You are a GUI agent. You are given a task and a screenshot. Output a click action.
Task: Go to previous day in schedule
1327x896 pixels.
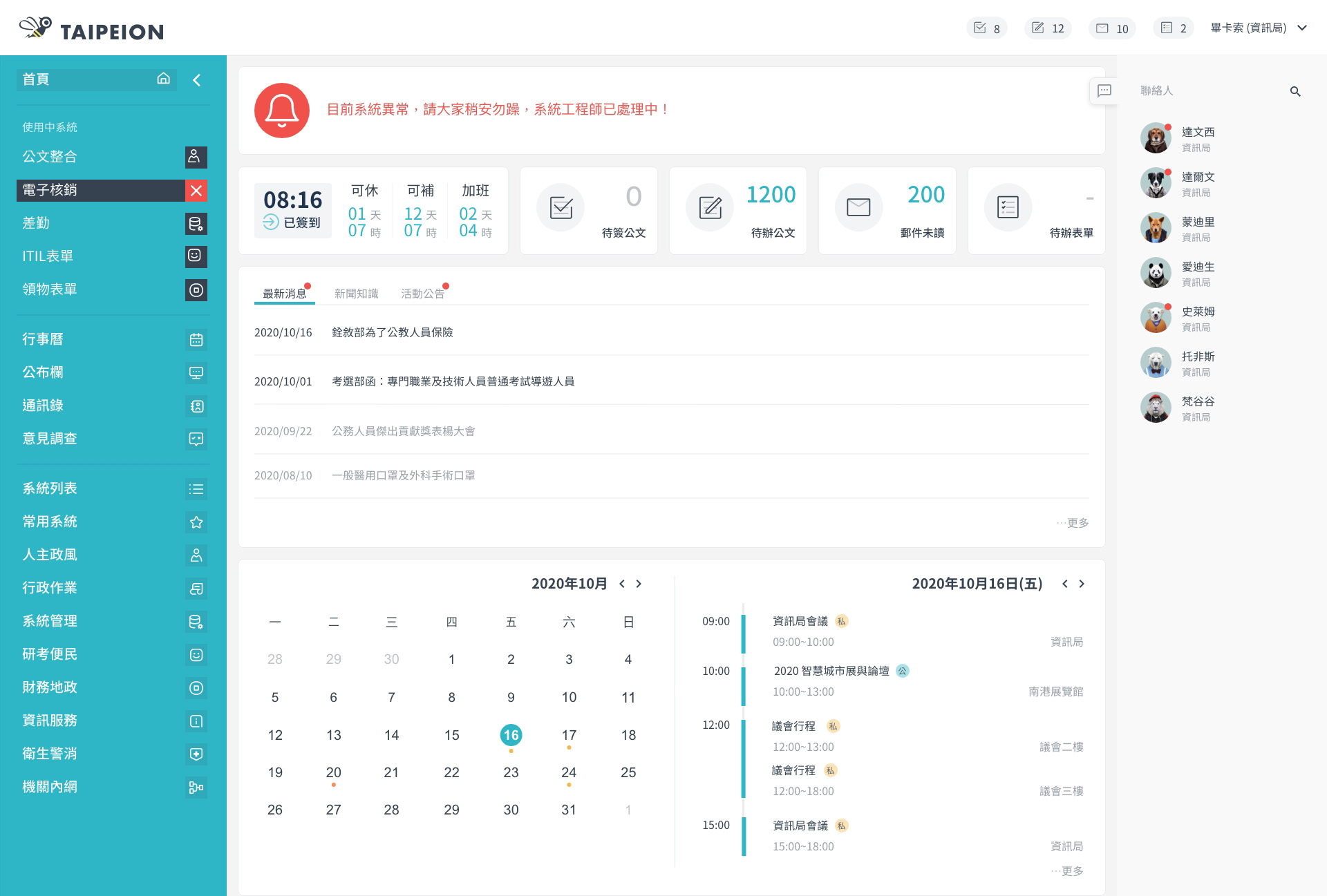tap(1065, 584)
